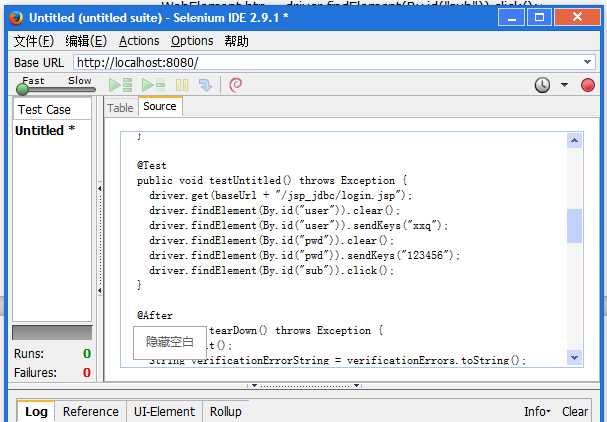Click the Base URL input field
Viewport: 607px width, 422px height.
tap(334, 62)
